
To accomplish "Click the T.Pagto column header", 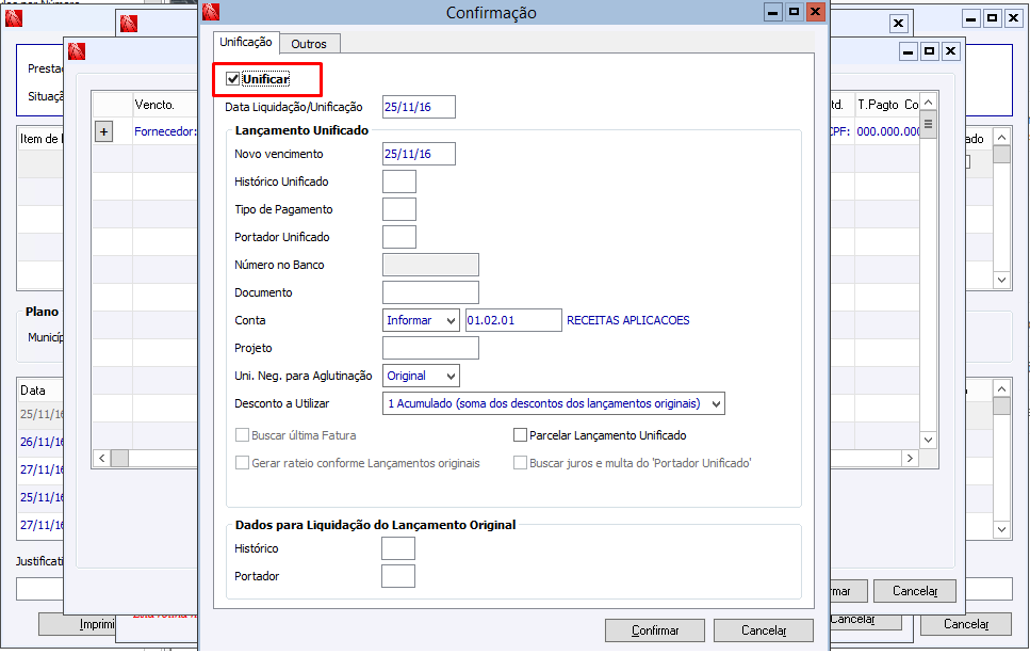I will (878, 104).
